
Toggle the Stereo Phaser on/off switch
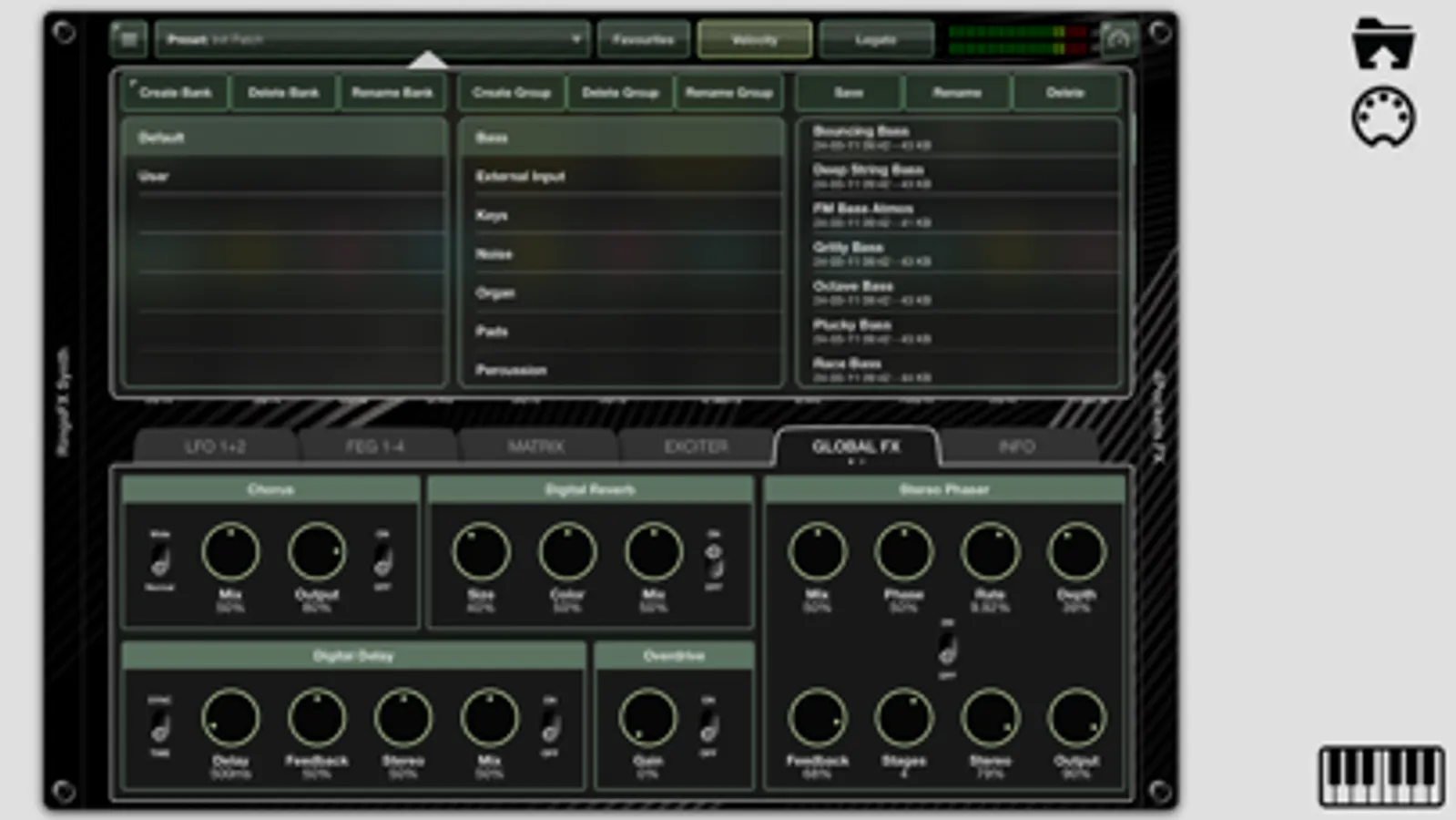coord(947,650)
